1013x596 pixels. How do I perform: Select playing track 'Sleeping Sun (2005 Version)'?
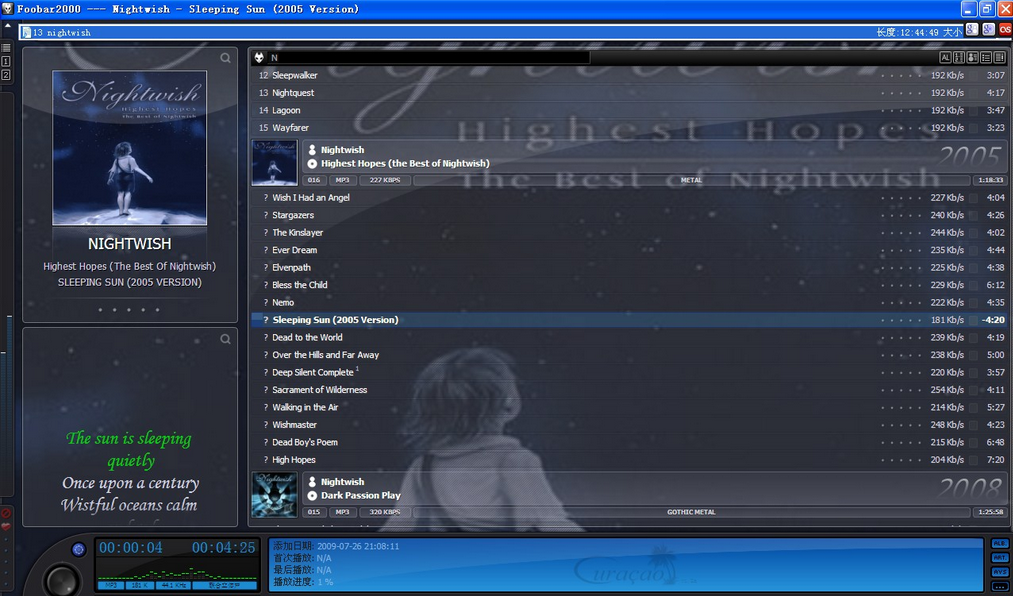pyautogui.click(x=629, y=320)
